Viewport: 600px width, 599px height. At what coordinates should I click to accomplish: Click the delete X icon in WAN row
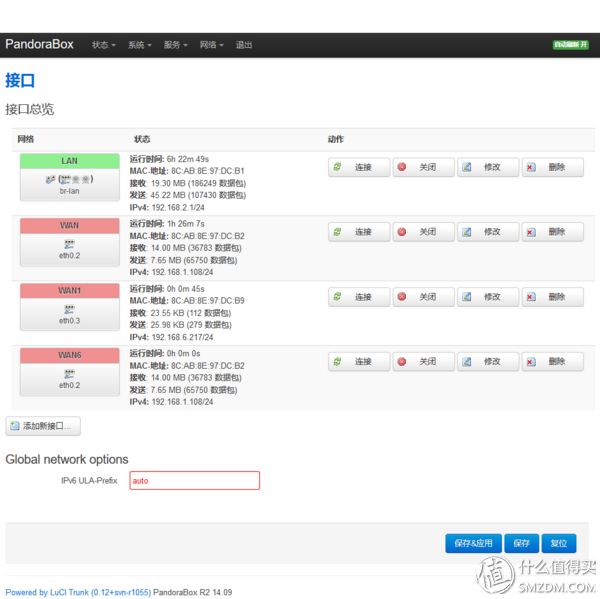[x=531, y=232]
